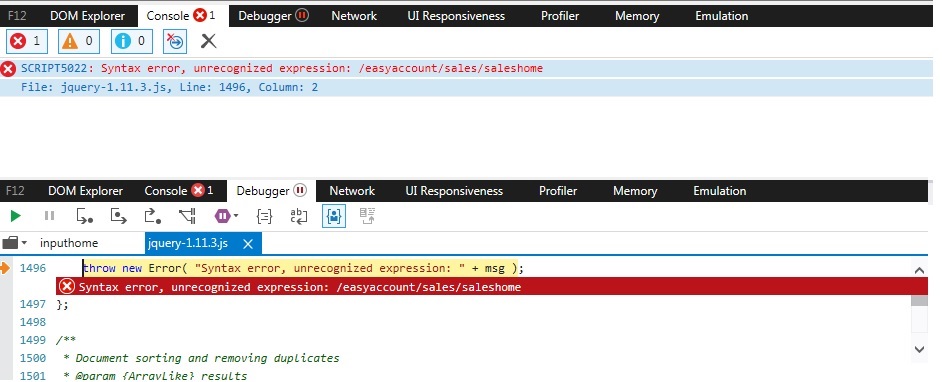Toggle the warnings filter showing 0
This screenshot has height=382, width=942.
[x=79, y=41]
